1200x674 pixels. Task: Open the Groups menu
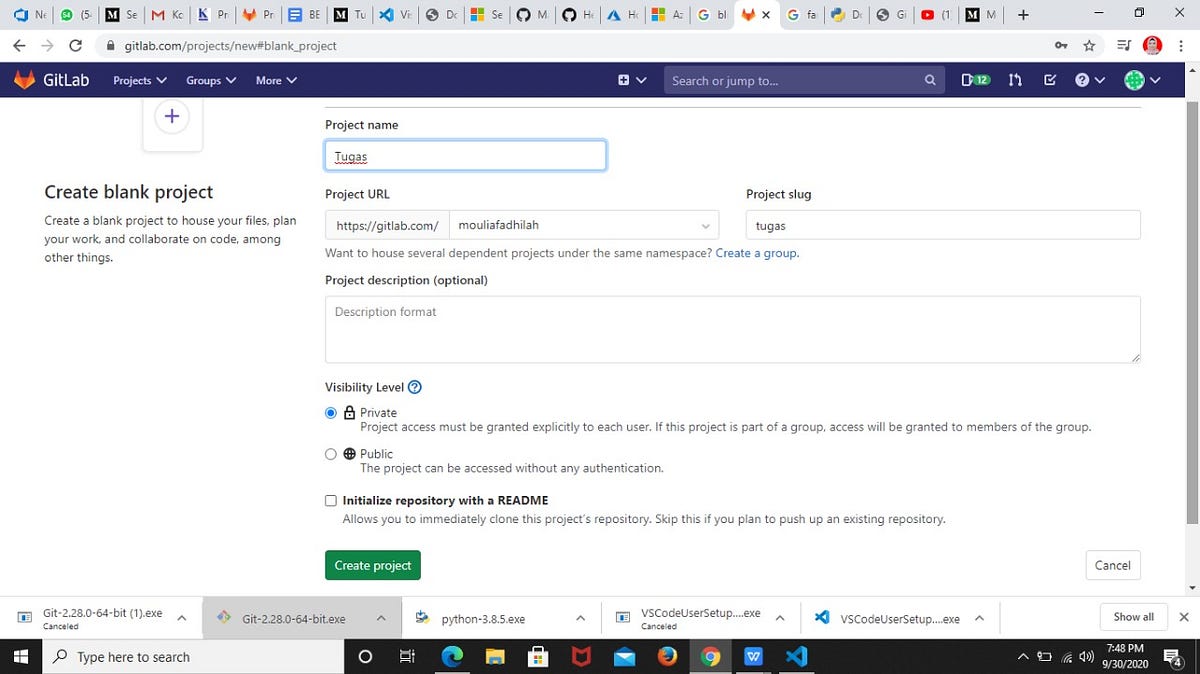pyautogui.click(x=210, y=80)
